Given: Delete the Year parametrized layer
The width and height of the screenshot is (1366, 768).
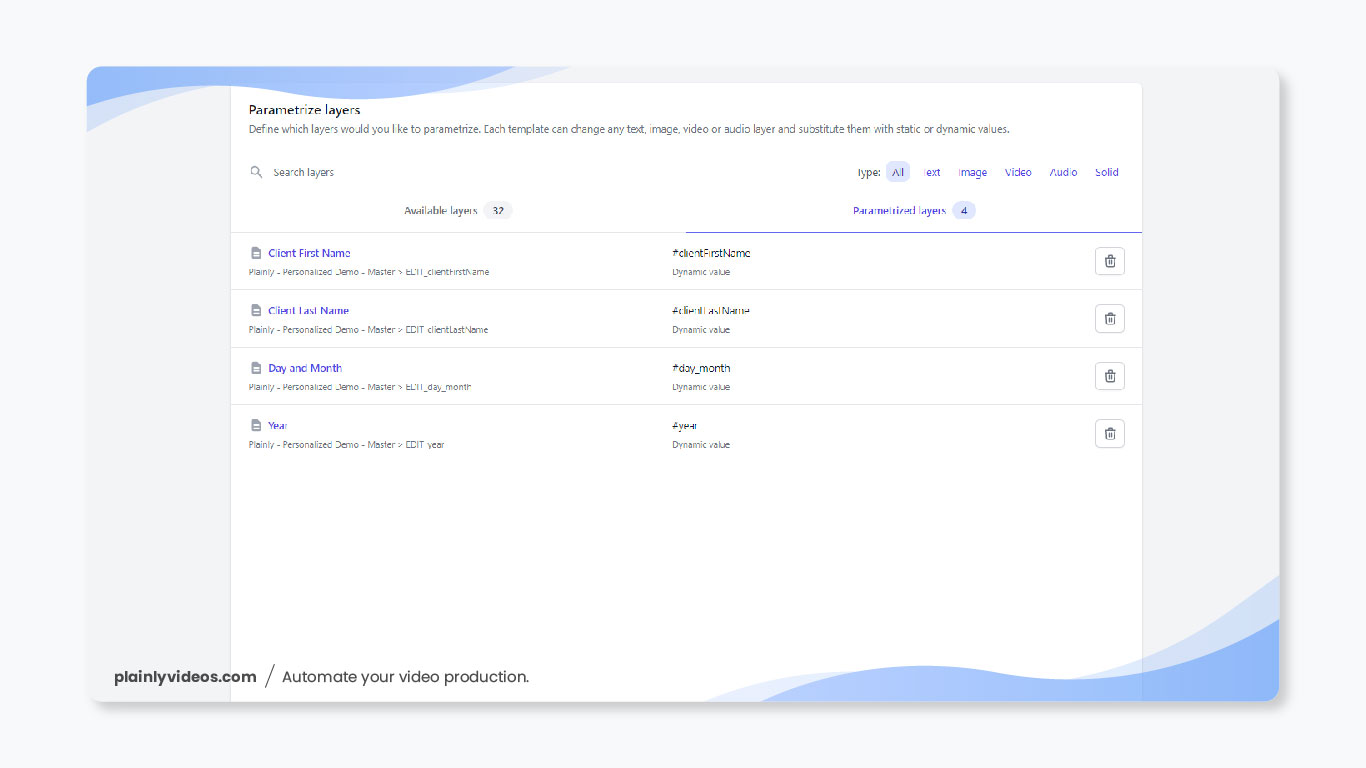Looking at the screenshot, I should tap(1109, 434).
